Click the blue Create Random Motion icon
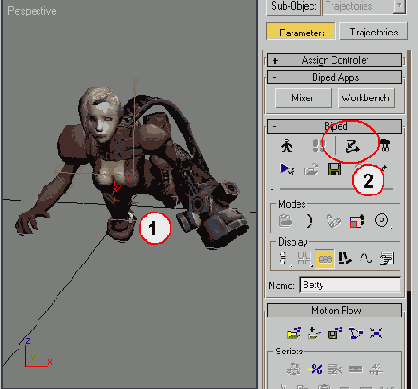 click(315, 369)
